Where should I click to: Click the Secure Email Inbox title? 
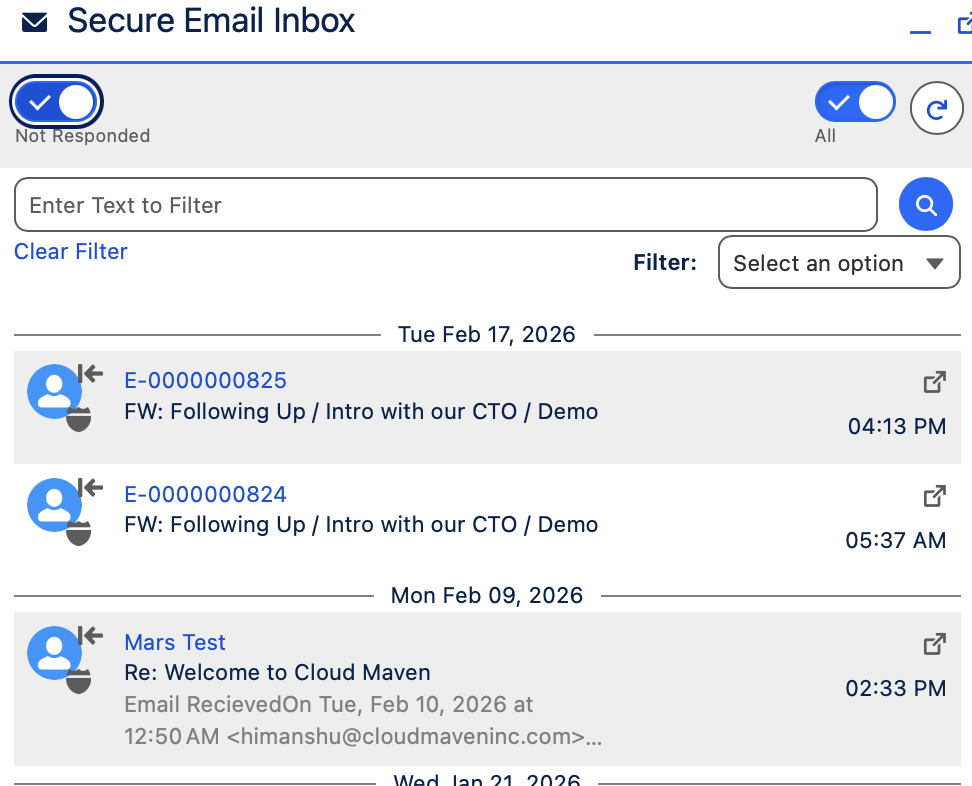coord(211,21)
